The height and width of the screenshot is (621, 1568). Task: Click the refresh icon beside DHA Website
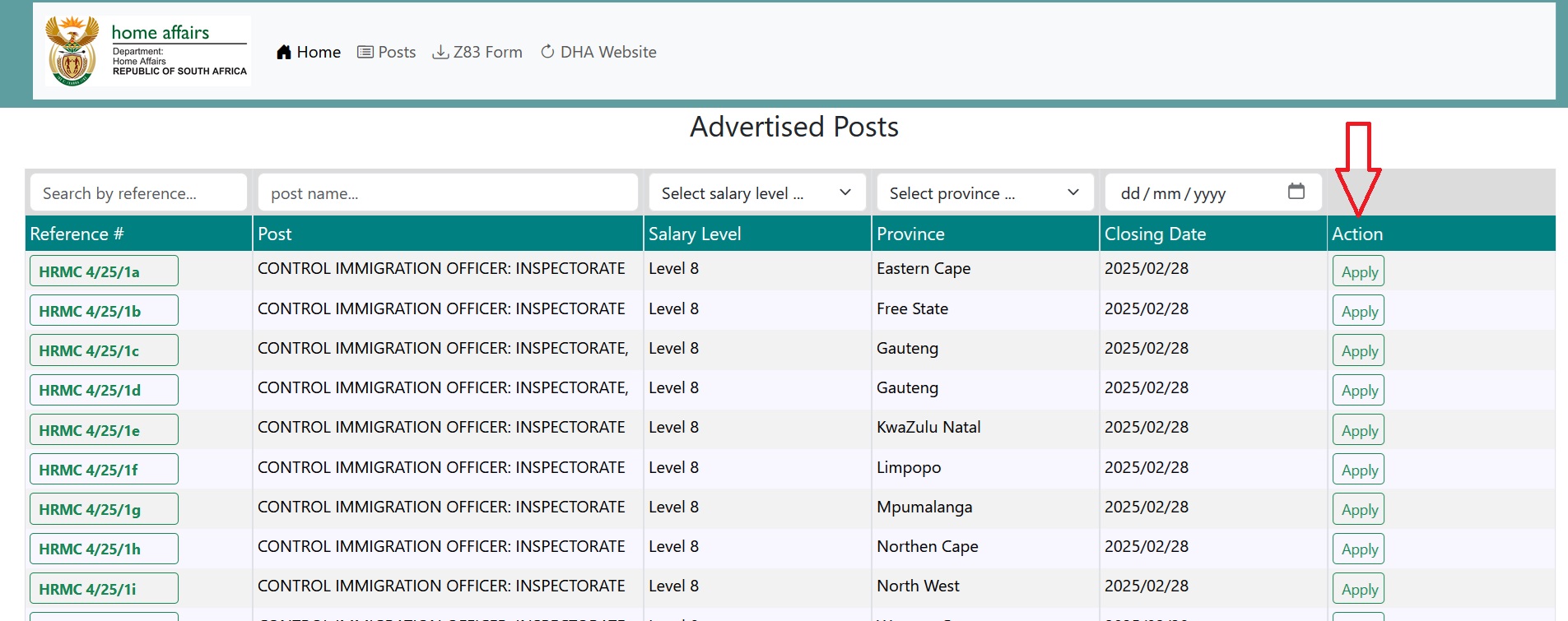coord(547,52)
